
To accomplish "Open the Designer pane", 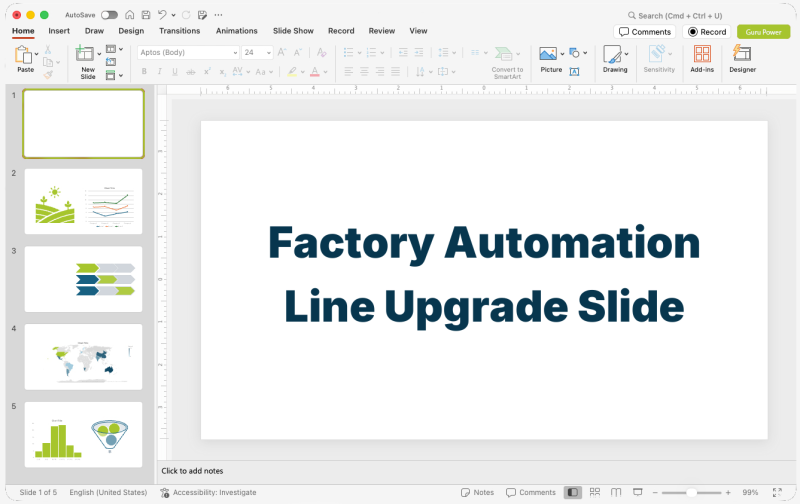I will [742, 59].
